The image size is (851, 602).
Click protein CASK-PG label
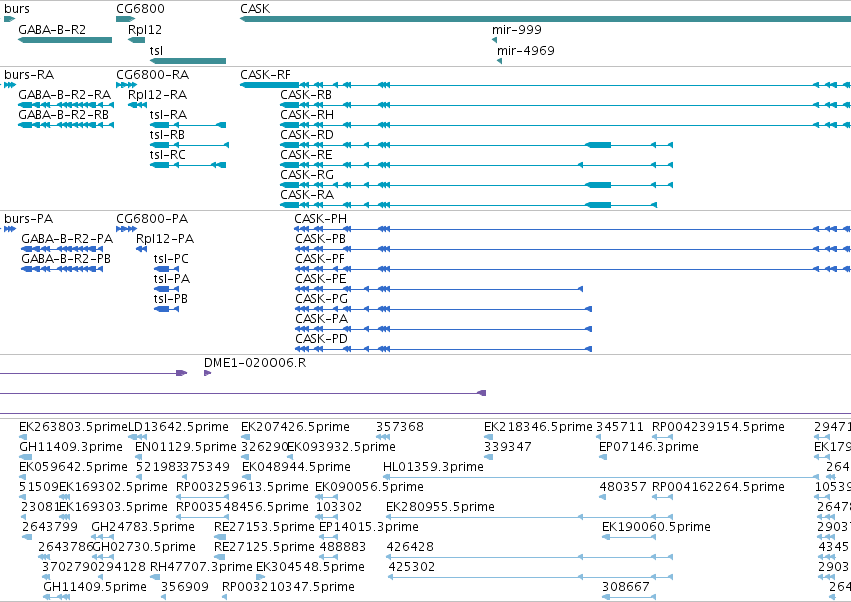point(321,299)
